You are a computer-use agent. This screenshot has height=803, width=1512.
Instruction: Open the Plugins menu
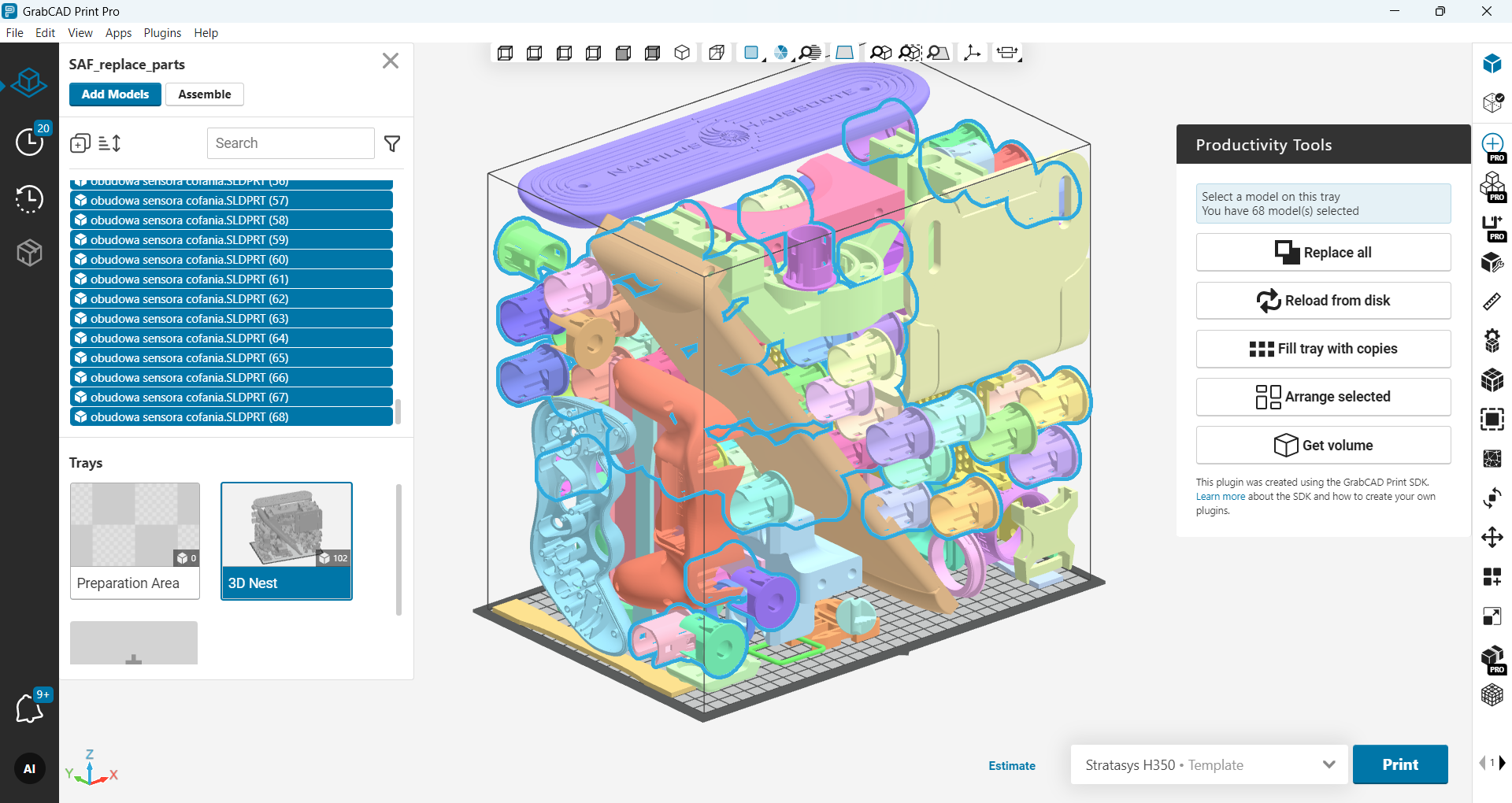(x=162, y=33)
